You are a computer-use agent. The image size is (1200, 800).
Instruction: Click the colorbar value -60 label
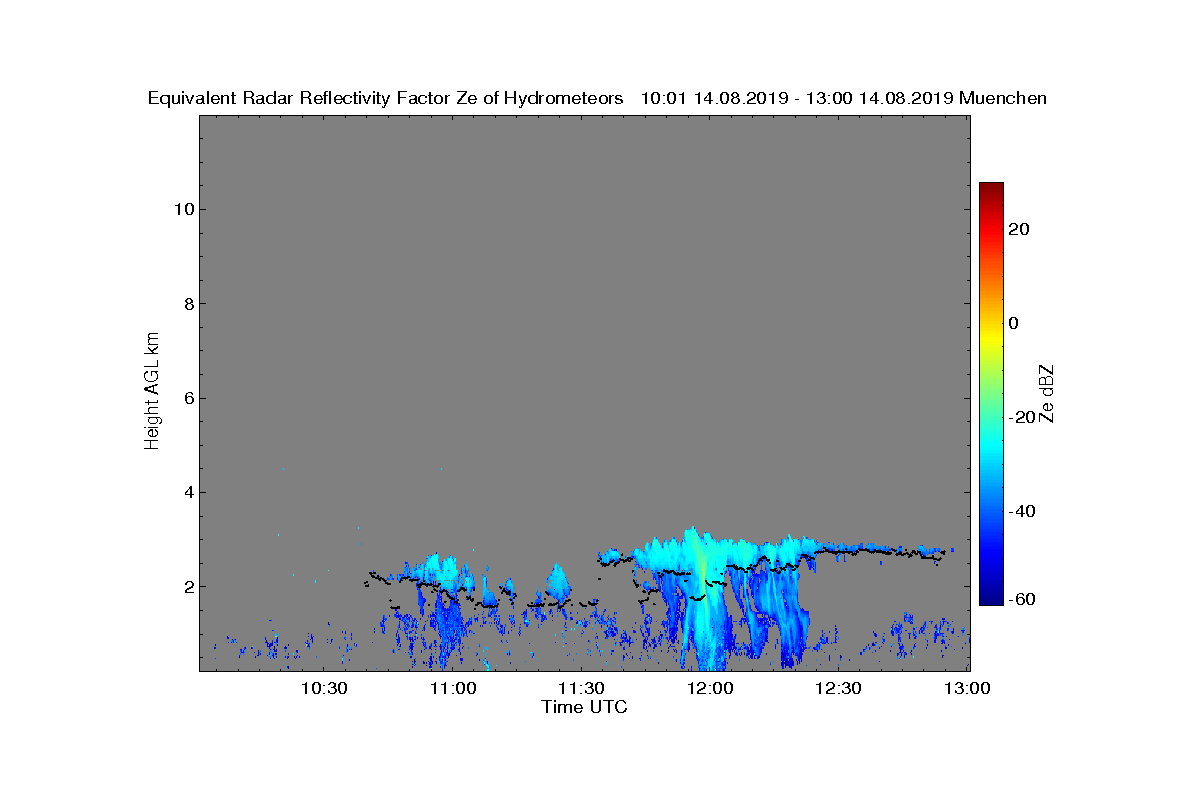tap(1022, 599)
